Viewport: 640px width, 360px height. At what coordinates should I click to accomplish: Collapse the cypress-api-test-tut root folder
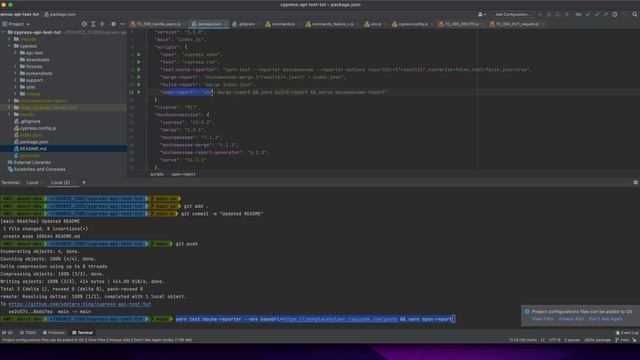coord(4,32)
